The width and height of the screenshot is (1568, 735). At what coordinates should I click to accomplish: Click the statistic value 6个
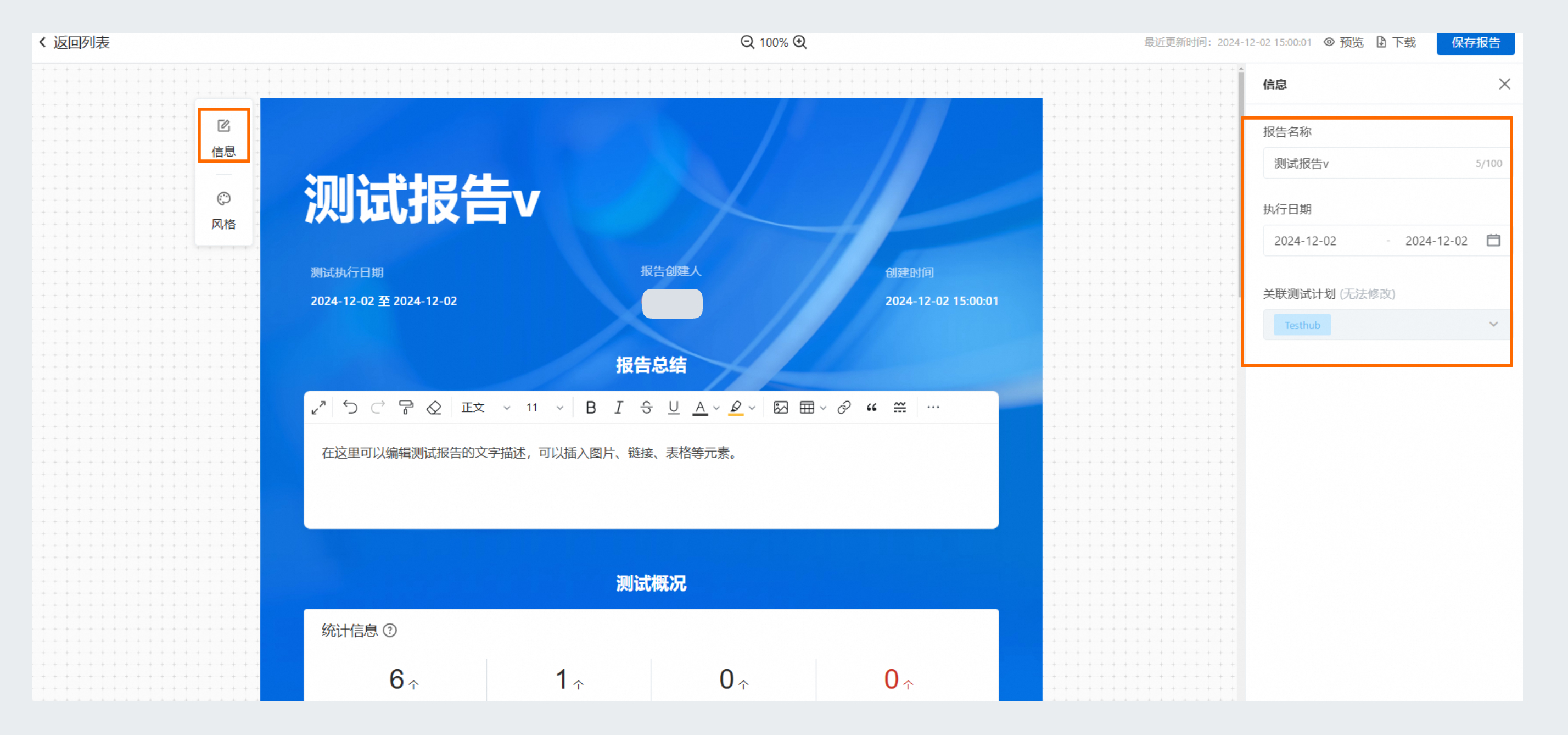(404, 680)
